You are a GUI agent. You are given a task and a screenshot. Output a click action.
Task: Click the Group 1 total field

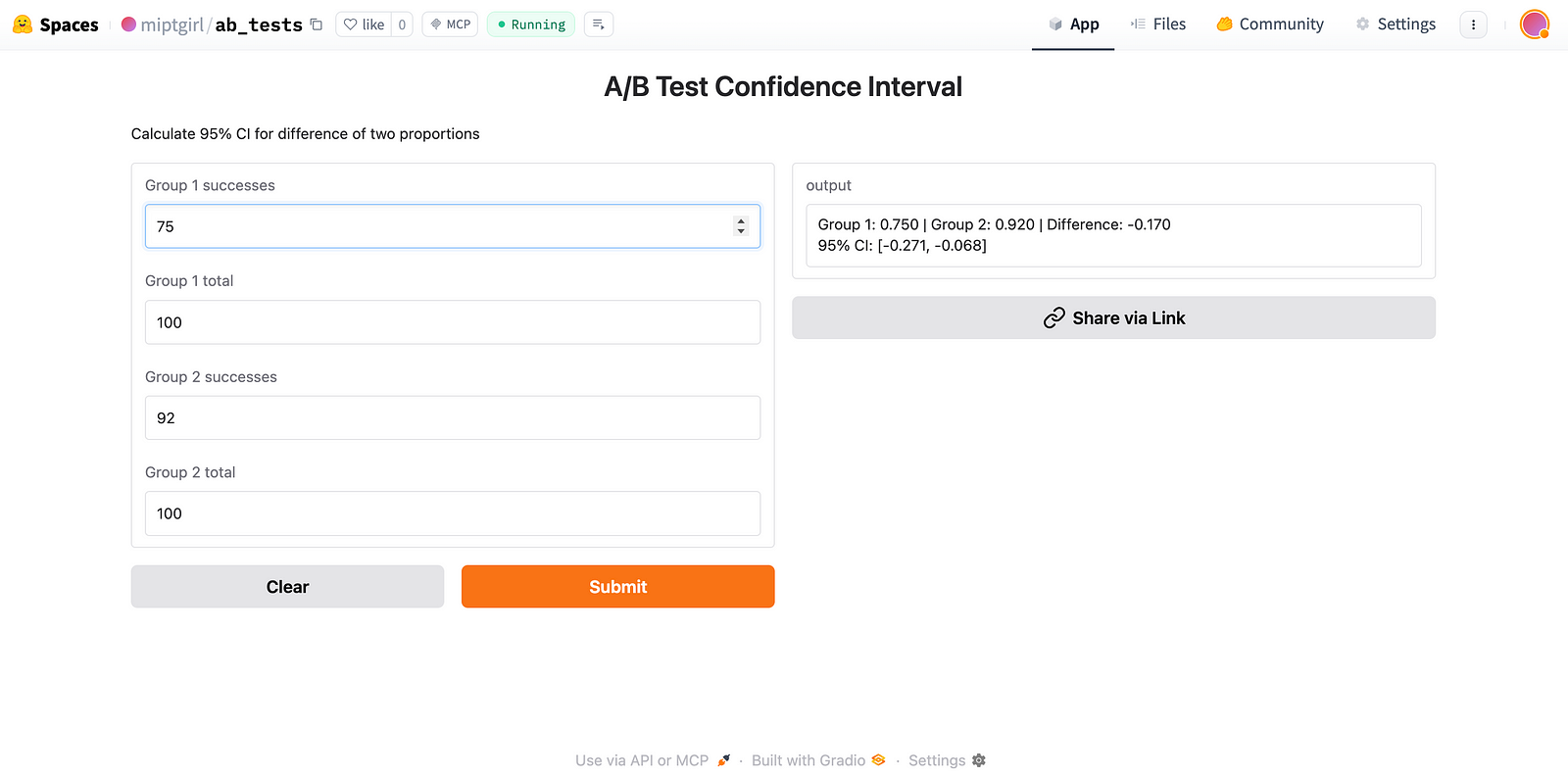[x=452, y=322]
